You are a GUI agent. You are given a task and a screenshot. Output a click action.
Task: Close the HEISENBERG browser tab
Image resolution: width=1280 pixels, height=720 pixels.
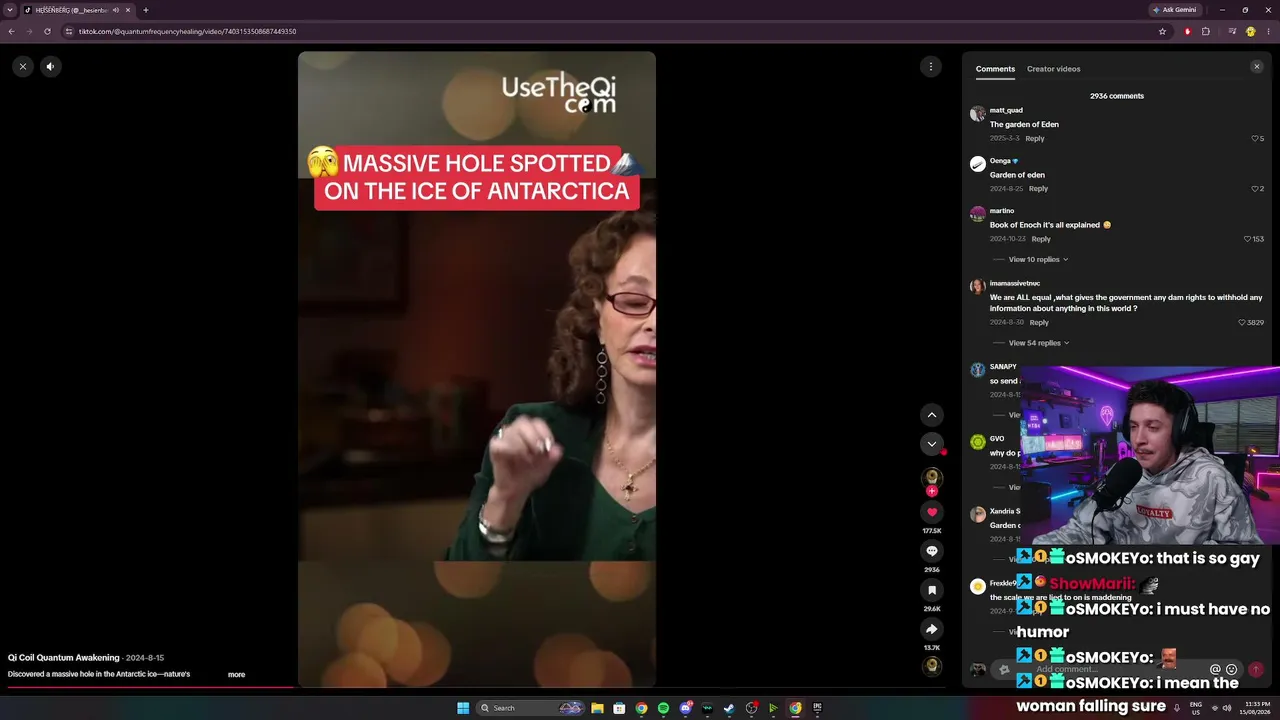click(x=128, y=10)
